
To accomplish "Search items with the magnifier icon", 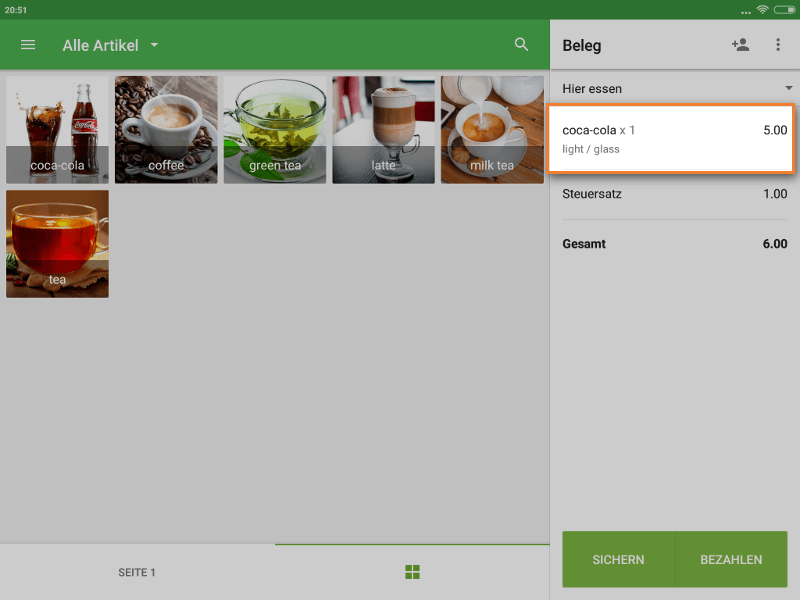I will 521,44.
